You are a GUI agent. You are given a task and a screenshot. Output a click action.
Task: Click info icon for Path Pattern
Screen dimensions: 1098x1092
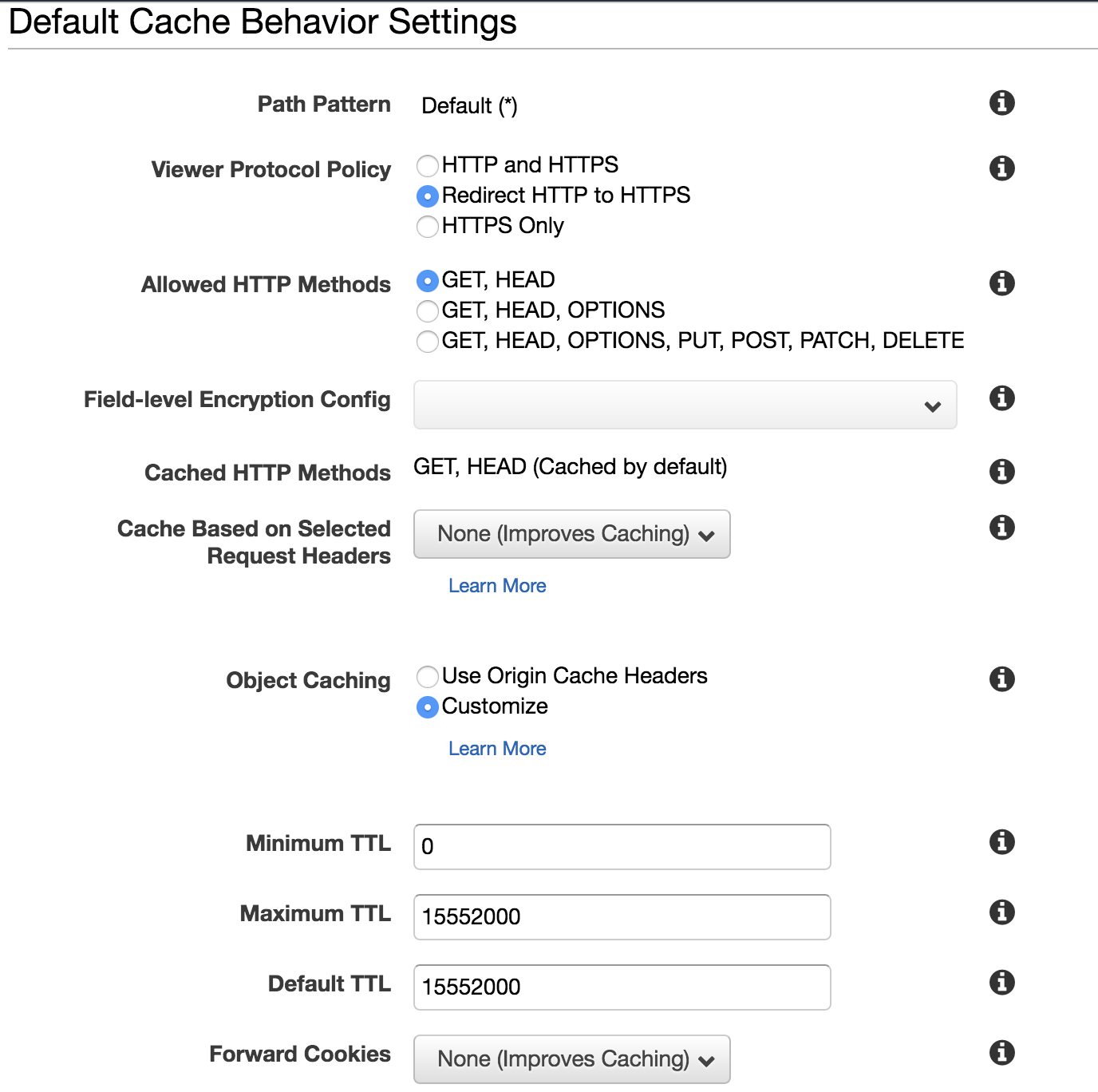click(x=1001, y=103)
